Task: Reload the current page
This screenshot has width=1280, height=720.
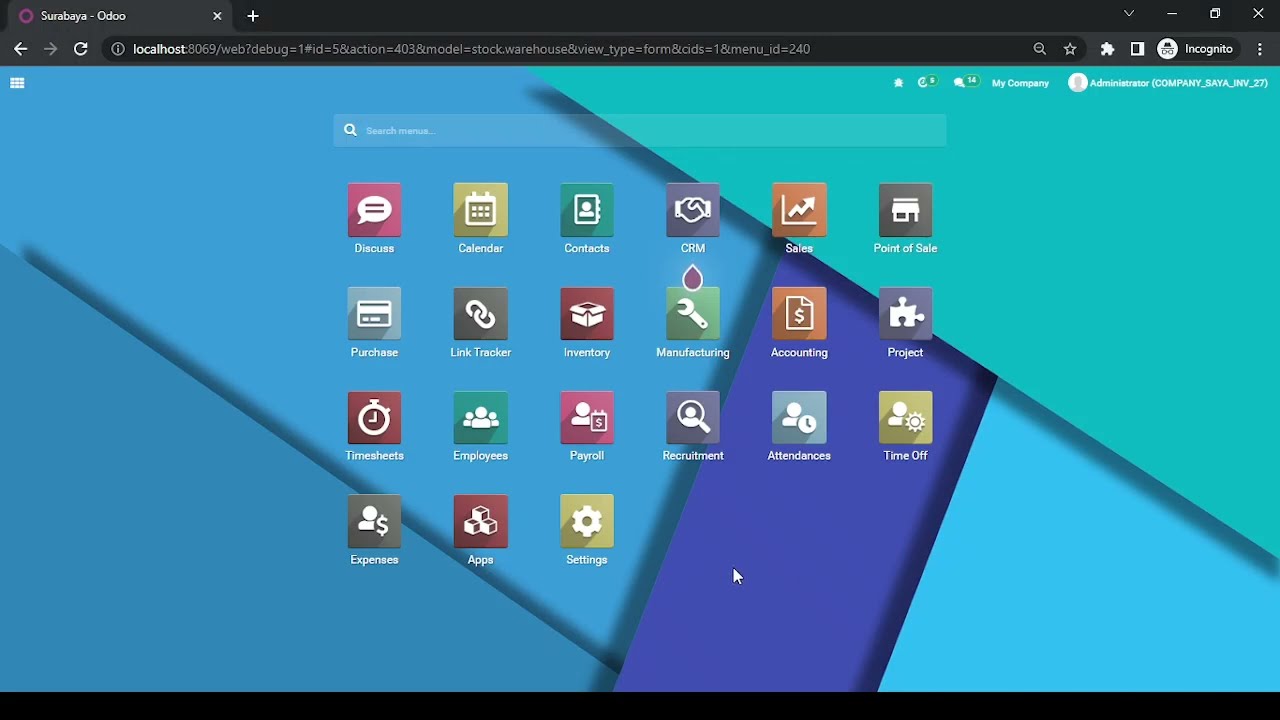Action: point(81,49)
